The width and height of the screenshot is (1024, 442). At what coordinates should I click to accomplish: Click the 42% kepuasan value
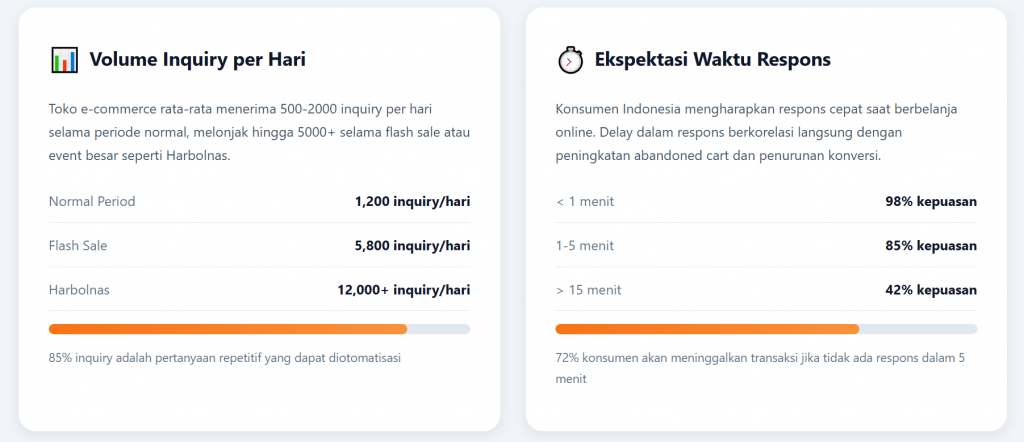[930, 290]
